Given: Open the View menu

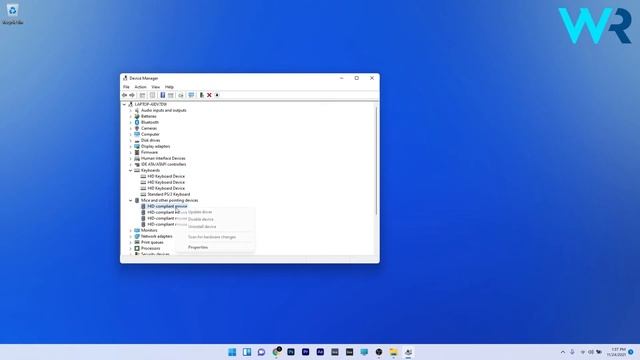Looking at the screenshot, I should [156, 87].
